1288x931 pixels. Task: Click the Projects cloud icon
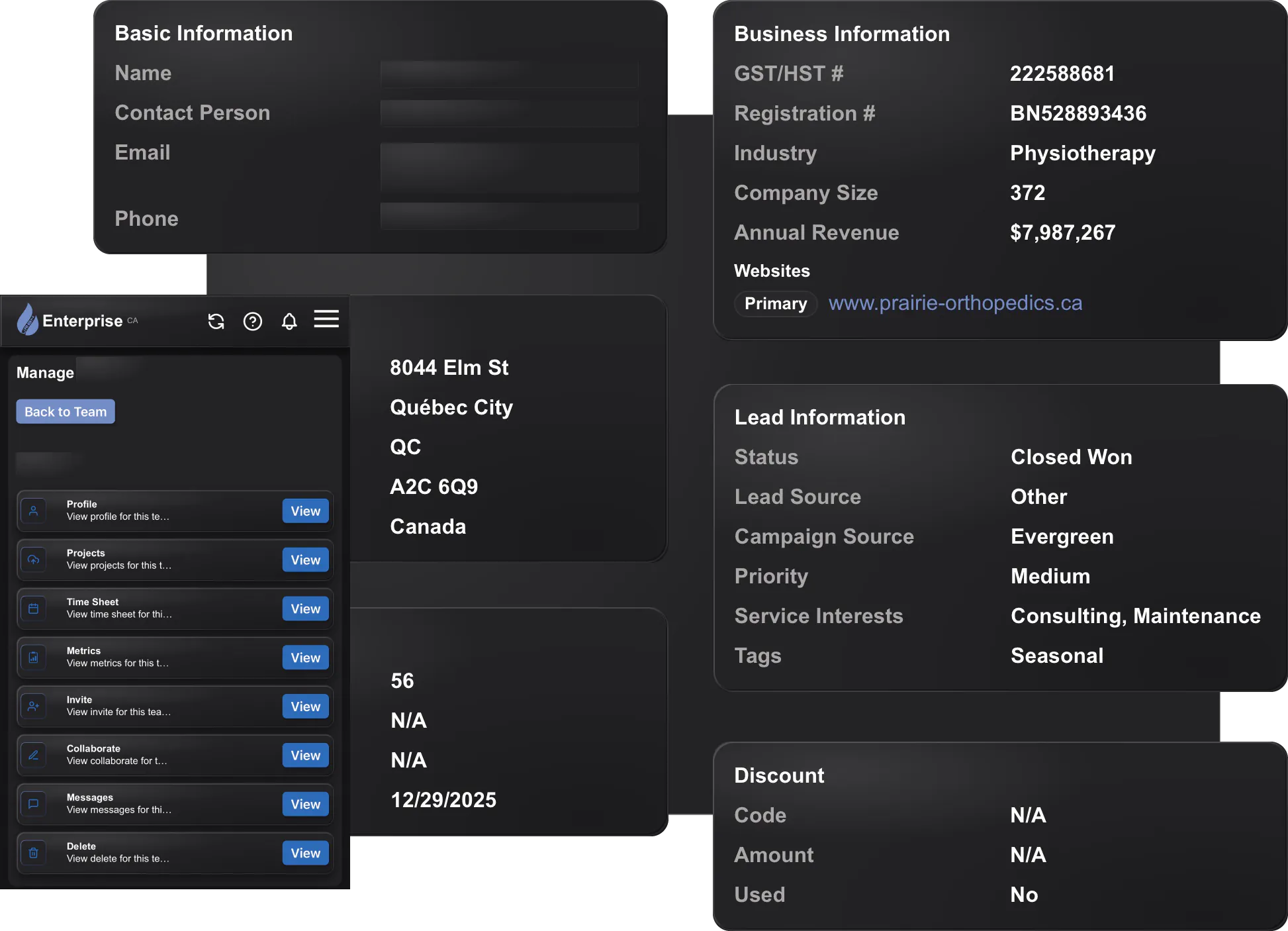click(x=34, y=560)
